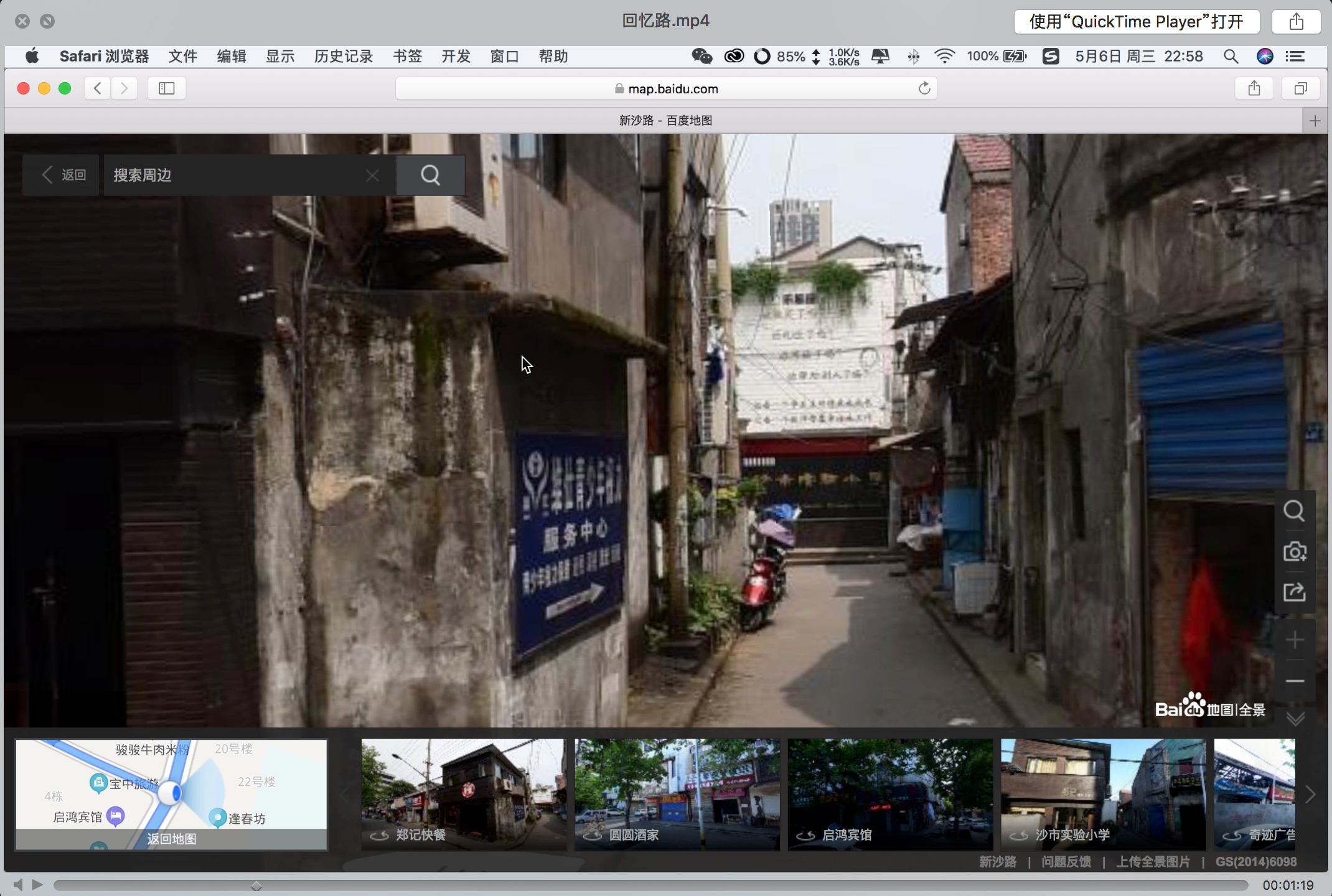
Task: Click the Siri menu bar icon
Action: (1264, 57)
